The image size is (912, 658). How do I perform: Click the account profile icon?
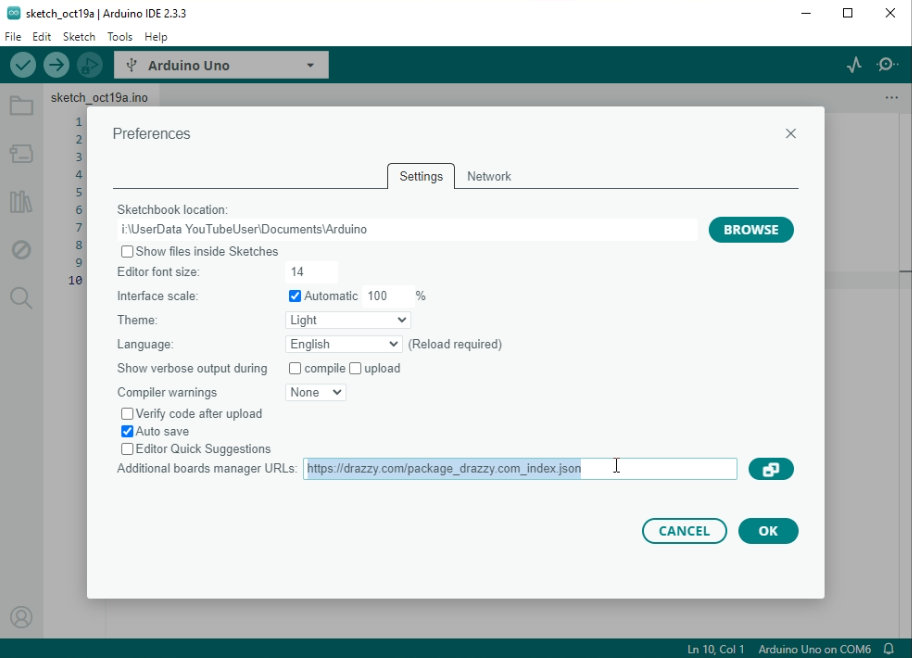click(x=22, y=617)
